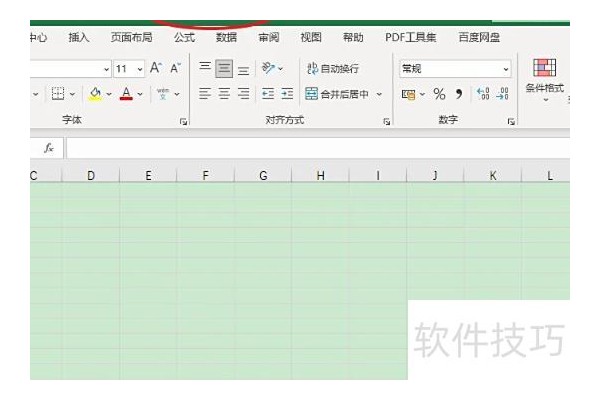600x400 pixels.
Task: Decrease indent icon
Action: [x=268, y=94]
